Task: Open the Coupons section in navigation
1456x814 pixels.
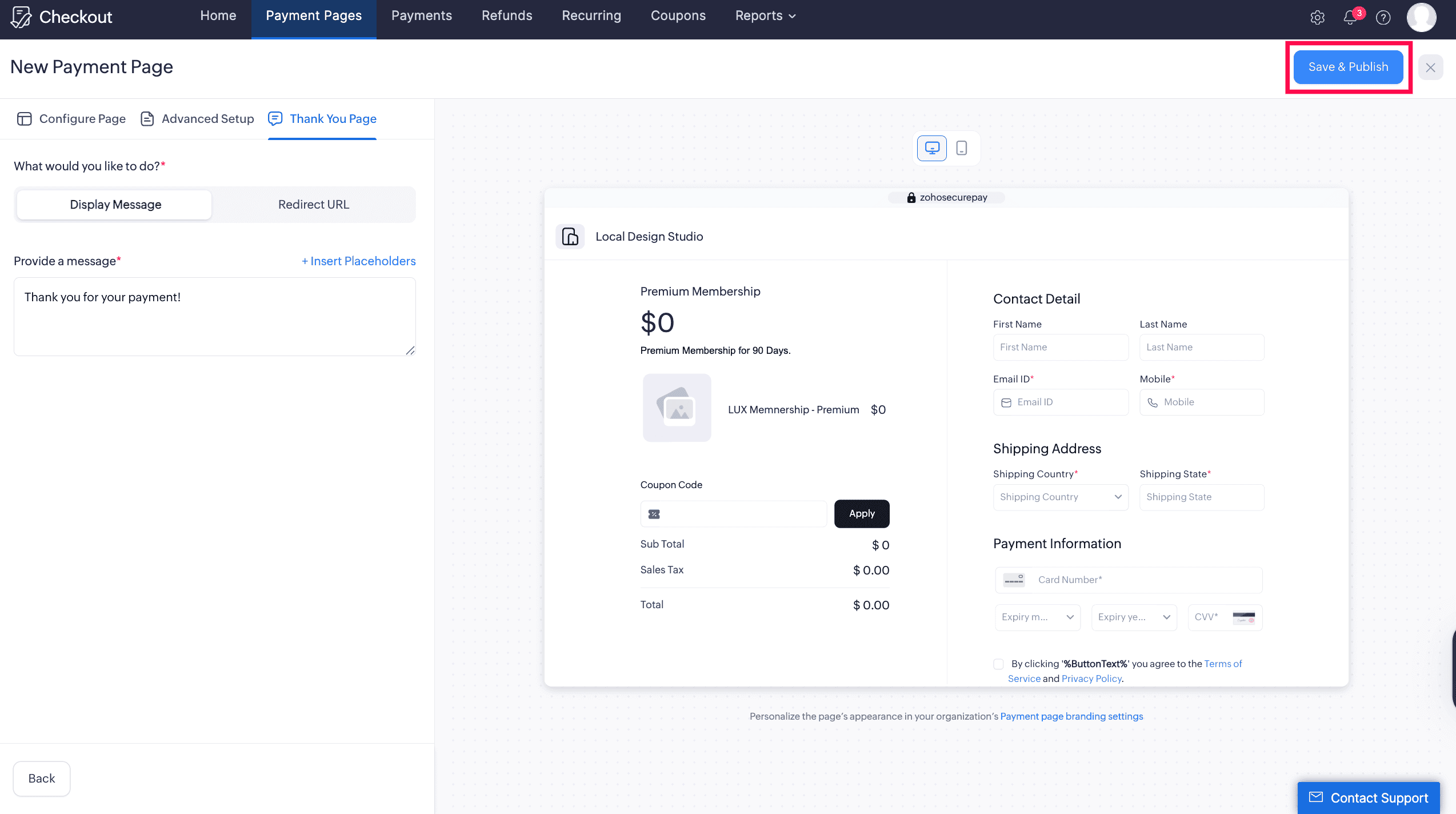Action: [678, 15]
